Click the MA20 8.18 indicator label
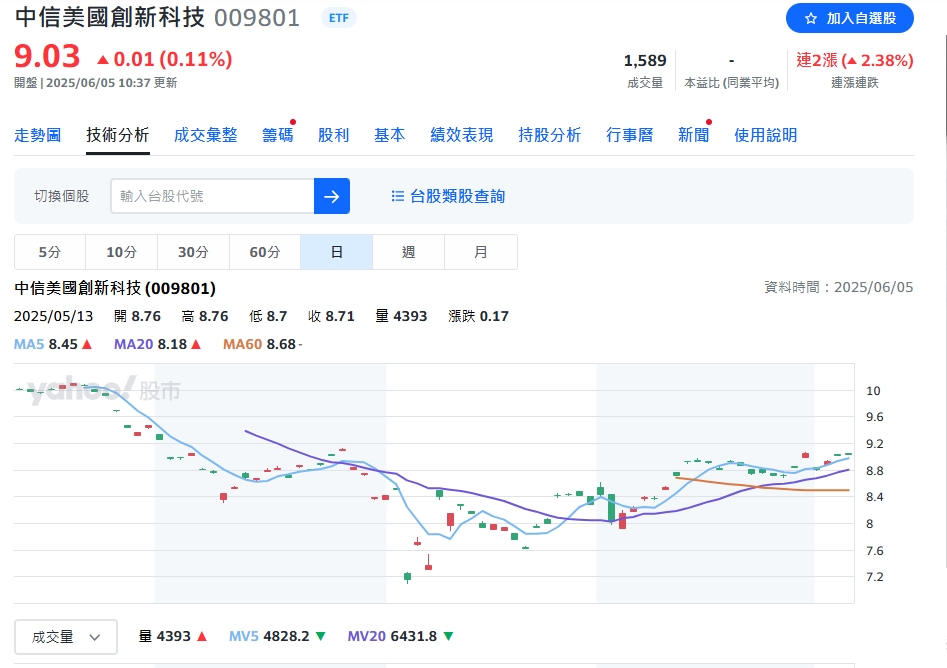The width and height of the screenshot is (947, 668). (x=158, y=344)
